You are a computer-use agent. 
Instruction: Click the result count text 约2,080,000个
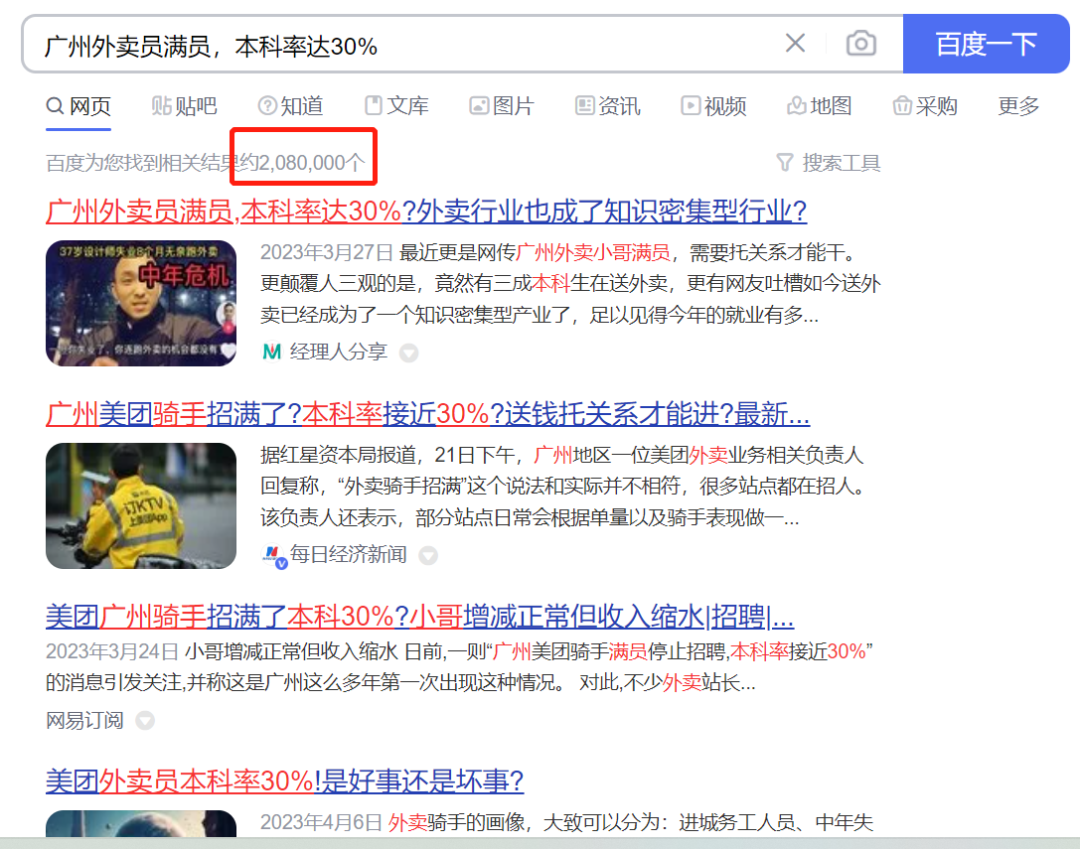pos(302,163)
